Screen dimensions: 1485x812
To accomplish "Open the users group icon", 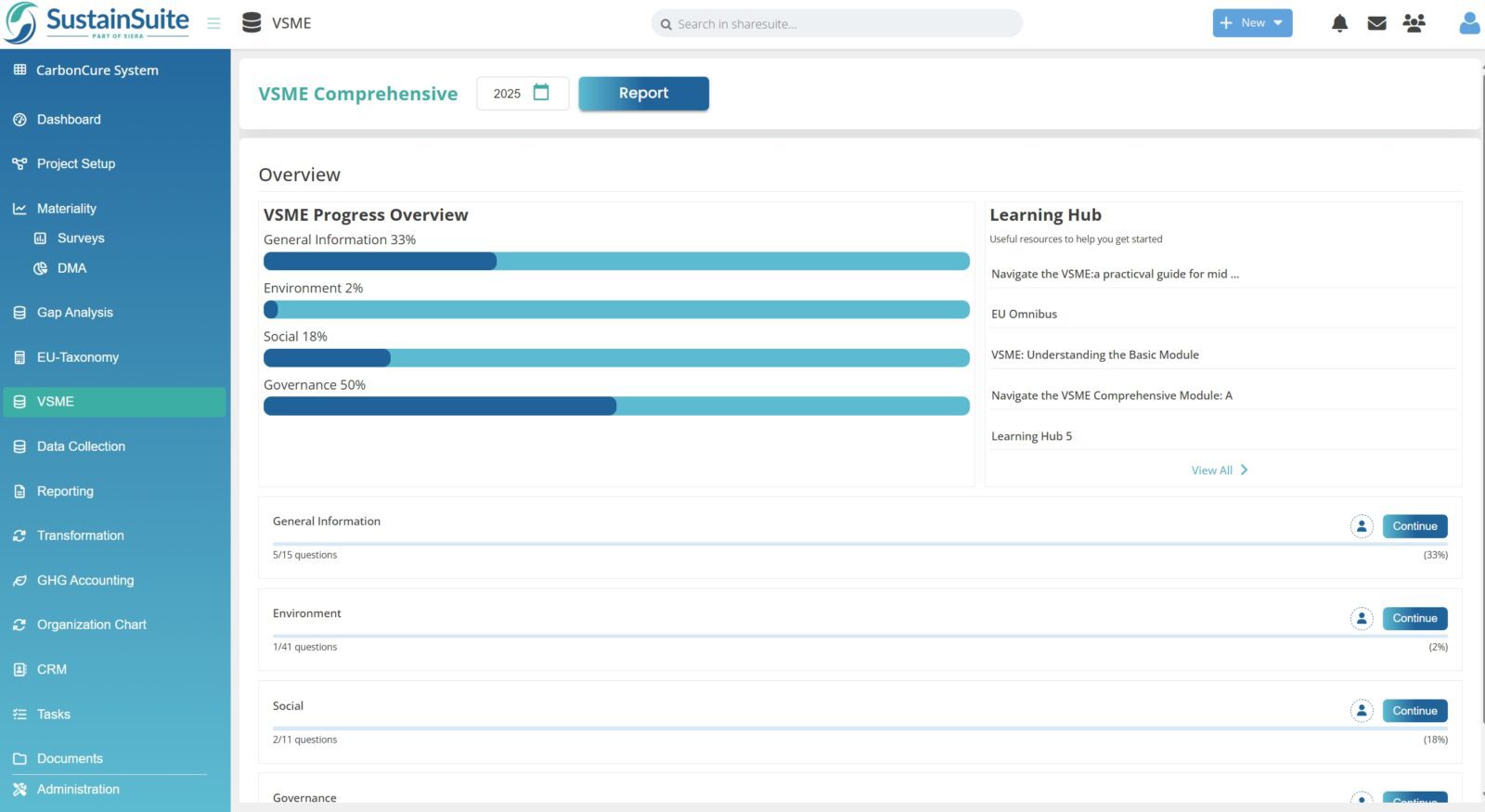I will [x=1414, y=23].
